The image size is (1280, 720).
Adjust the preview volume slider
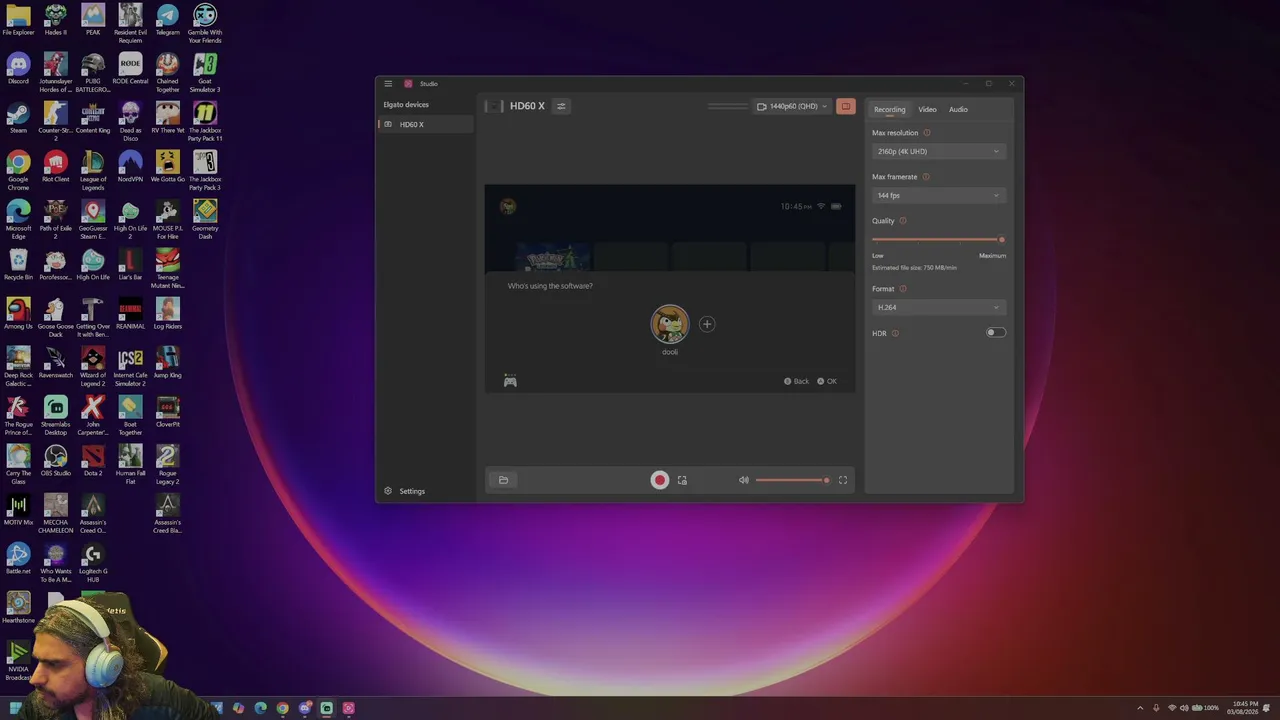point(791,480)
